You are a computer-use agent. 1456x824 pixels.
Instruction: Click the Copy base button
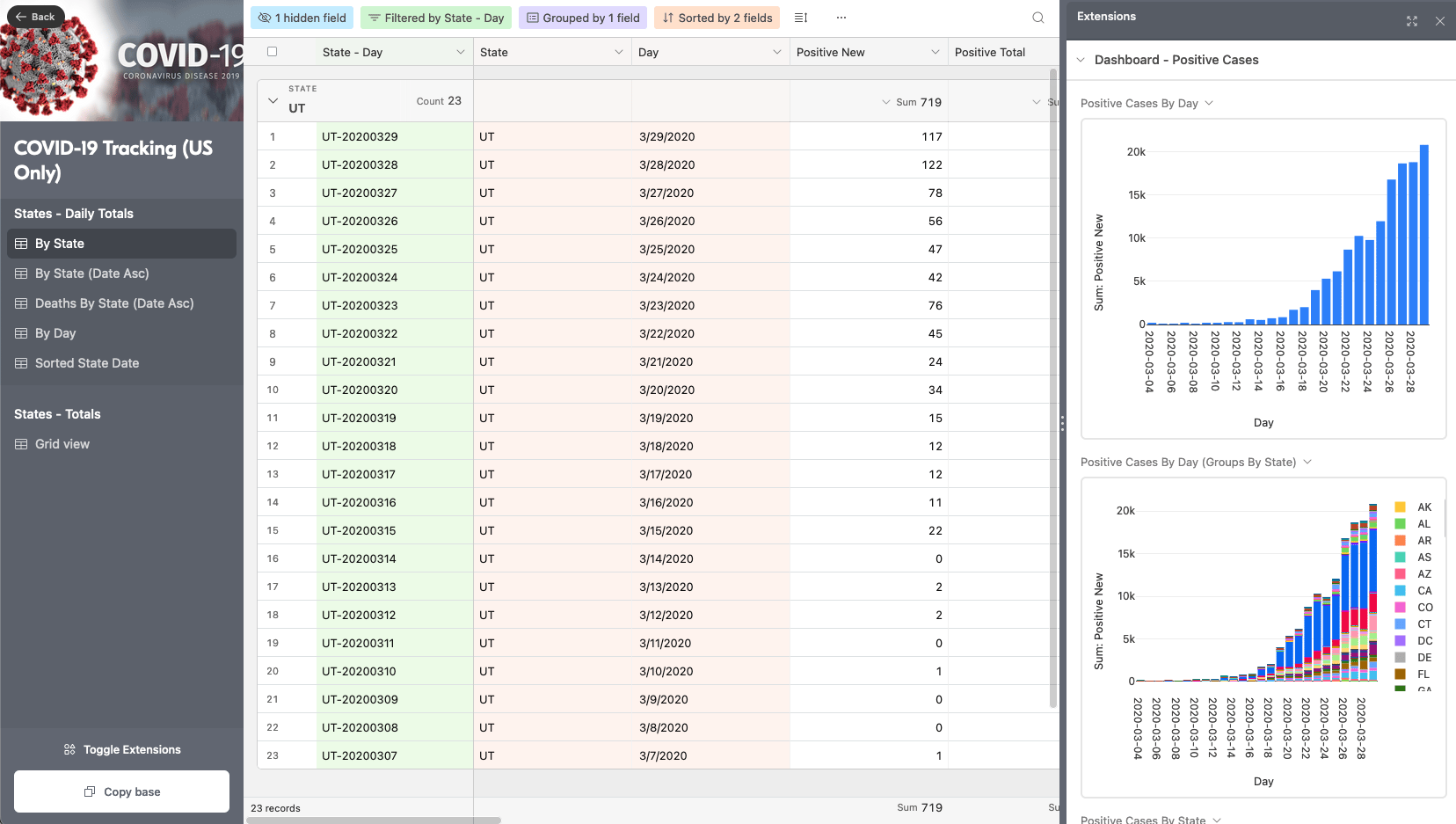(121, 791)
